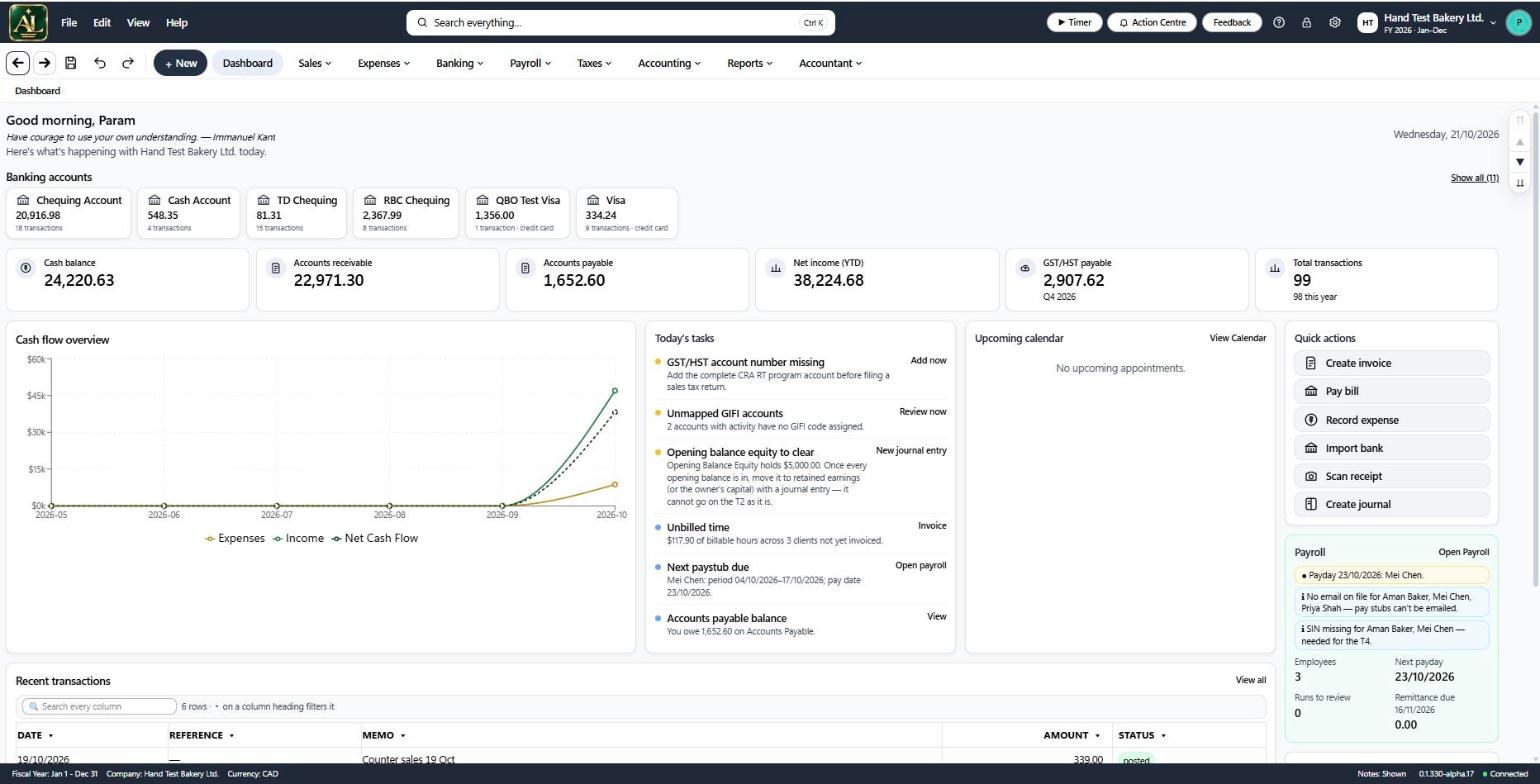Click the Create journal quick action
This screenshot has width=1540, height=784.
(1391, 504)
